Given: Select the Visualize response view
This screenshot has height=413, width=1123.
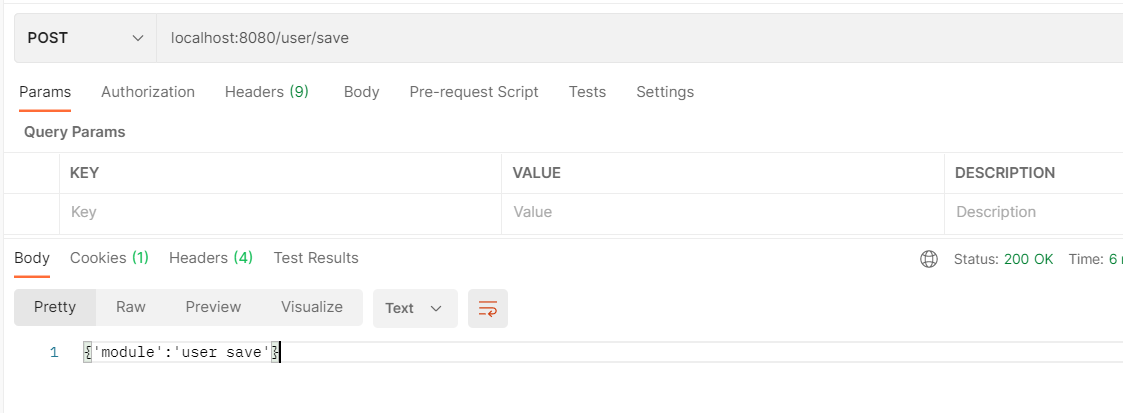Looking at the screenshot, I should click(312, 307).
